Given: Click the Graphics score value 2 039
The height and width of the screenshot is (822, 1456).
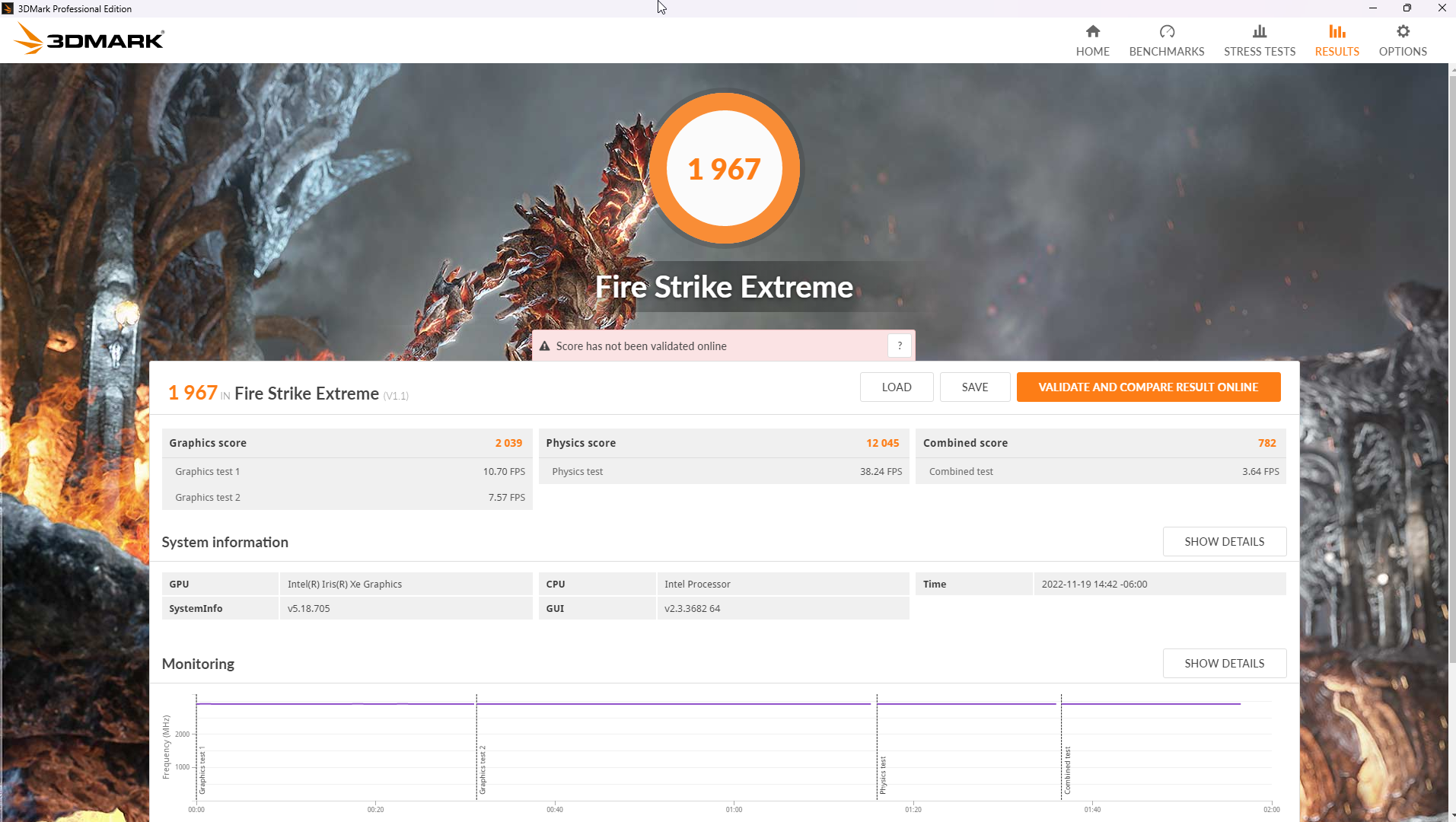Looking at the screenshot, I should [x=508, y=443].
